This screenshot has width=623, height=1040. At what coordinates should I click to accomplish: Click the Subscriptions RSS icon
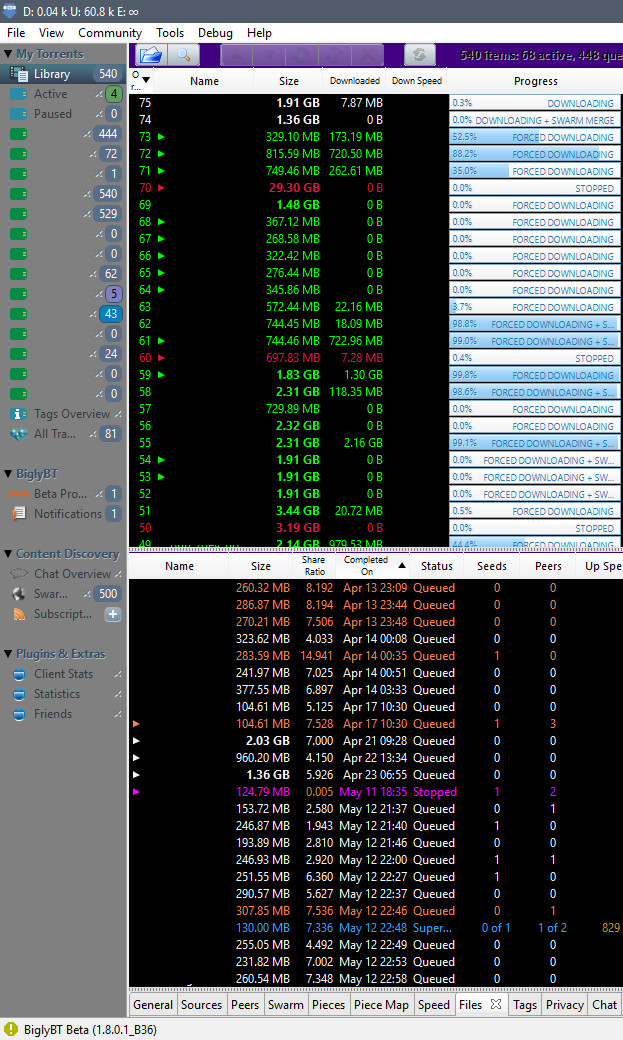(x=19, y=614)
